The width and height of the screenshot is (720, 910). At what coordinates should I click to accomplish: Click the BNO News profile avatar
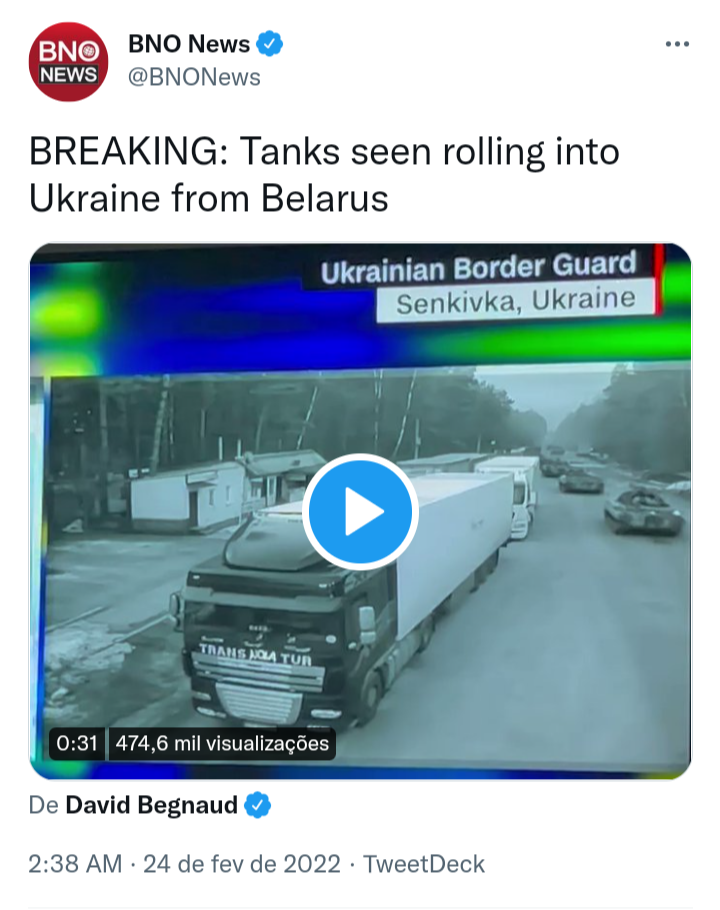(x=68, y=62)
